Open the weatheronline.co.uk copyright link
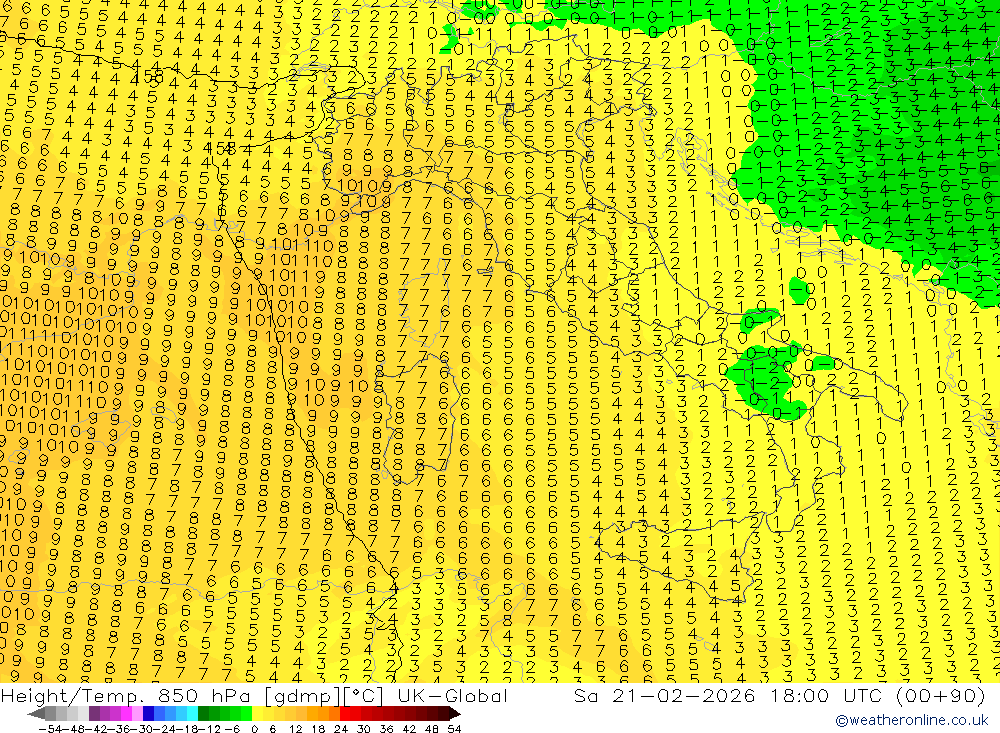This screenshot has height=733, width=1000. (912, 720)
